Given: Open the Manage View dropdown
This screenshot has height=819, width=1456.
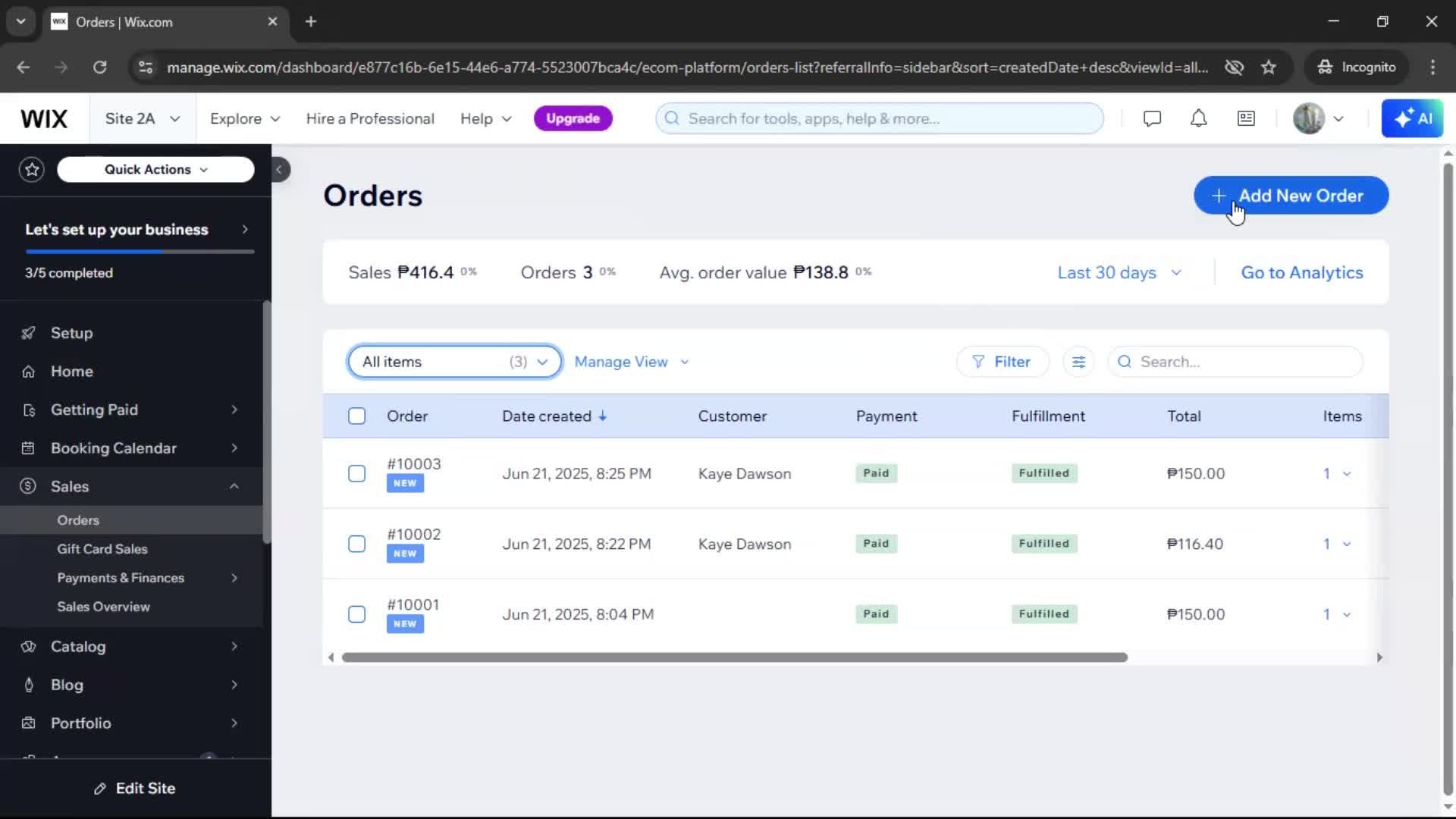Looking at the screenshot, I should (x=632, y=362).
